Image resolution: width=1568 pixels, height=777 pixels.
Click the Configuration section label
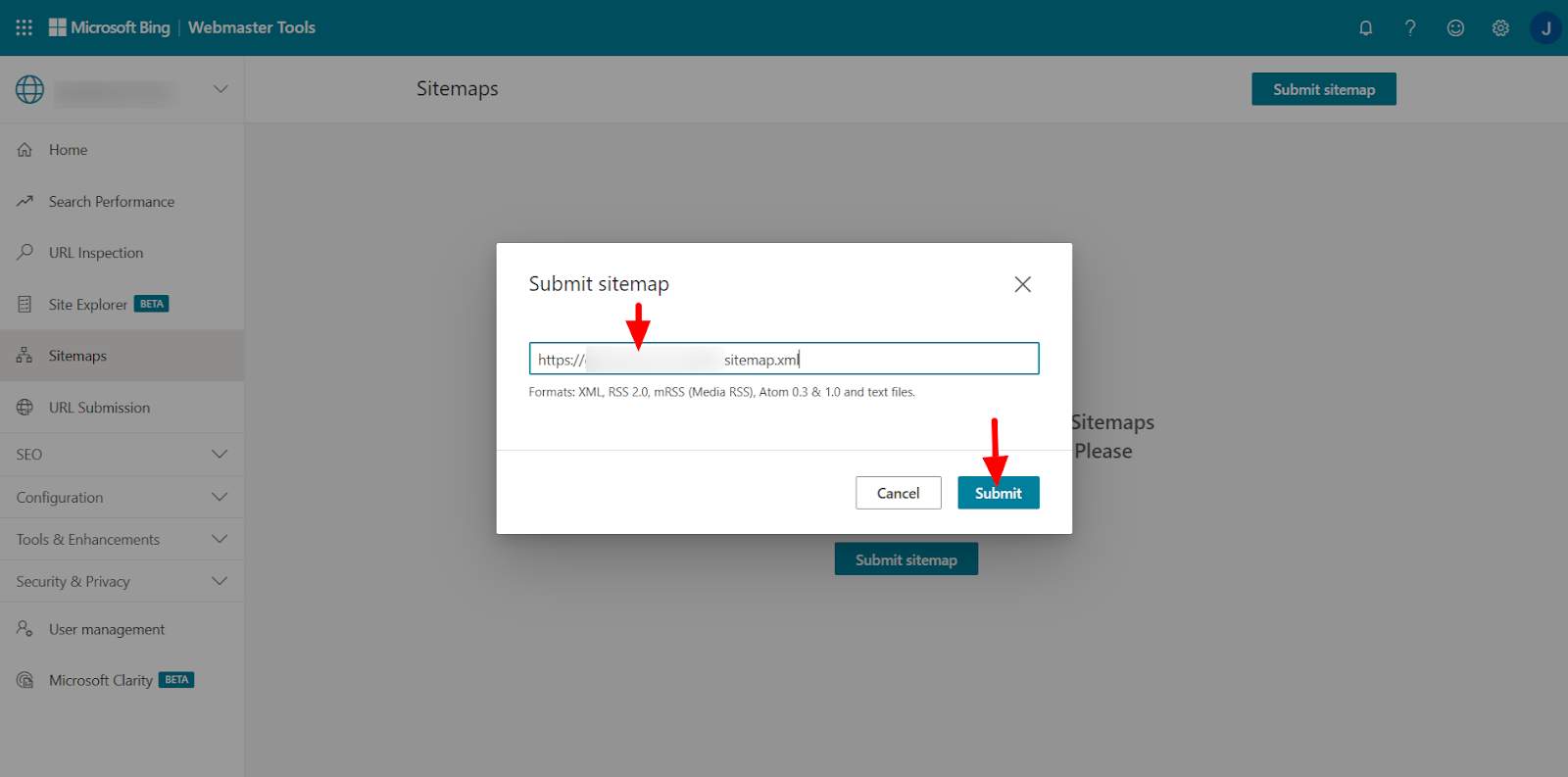pyautogui.click(x=60, y=497)
